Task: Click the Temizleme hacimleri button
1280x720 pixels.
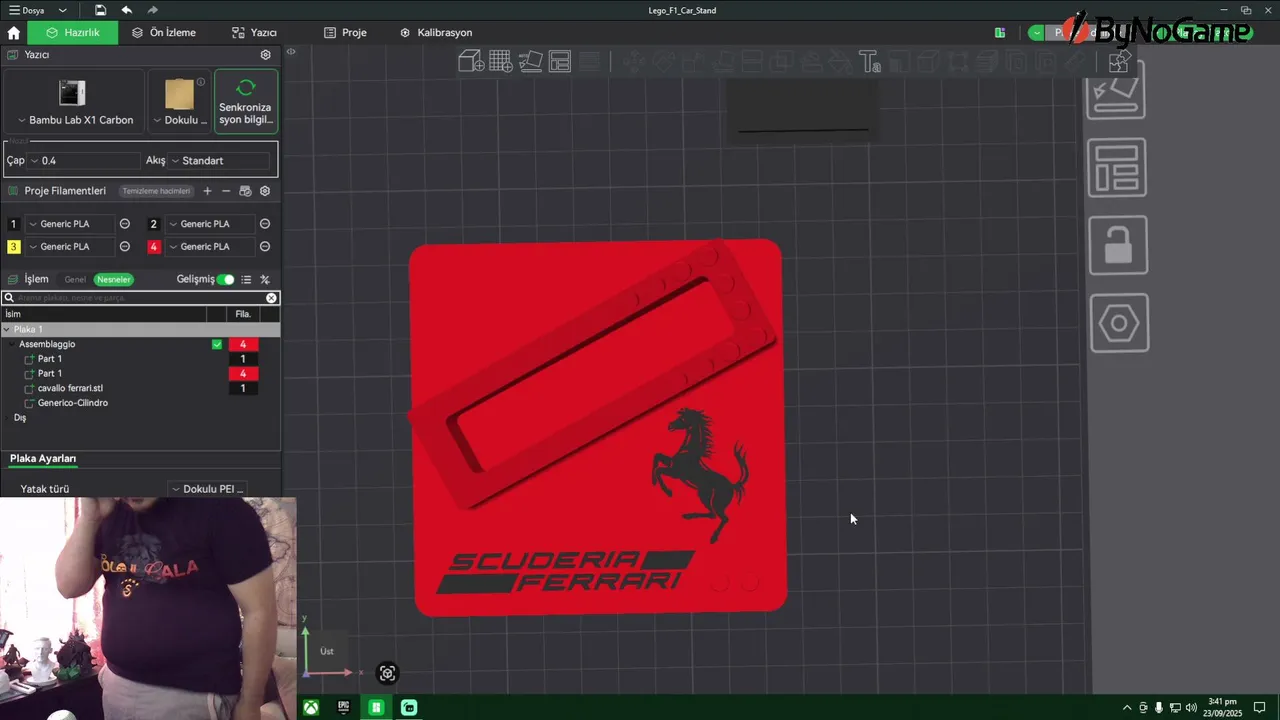Action: [156, 191]
